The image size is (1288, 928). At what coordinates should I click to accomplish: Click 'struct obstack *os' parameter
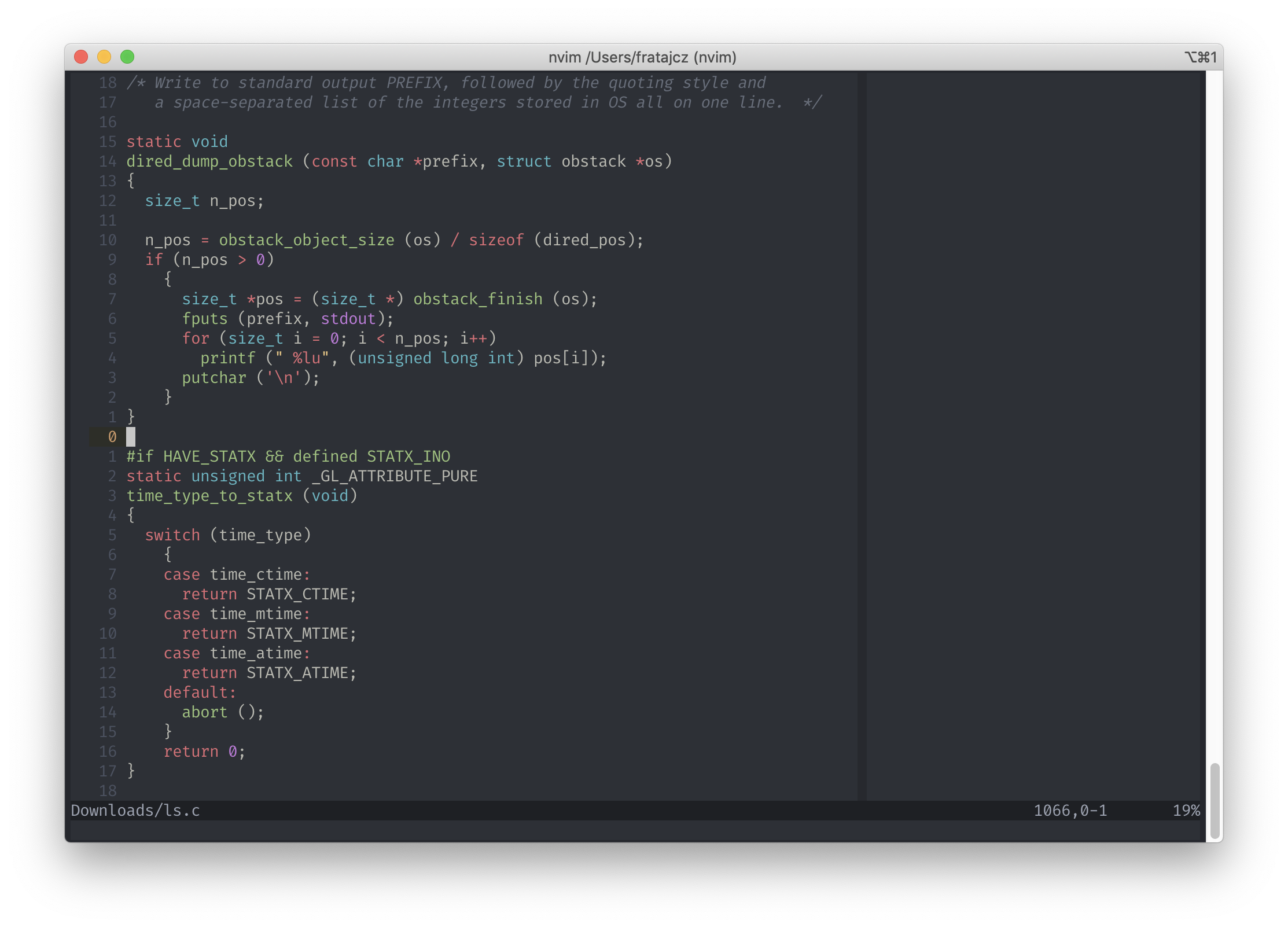pyautogui.click(x=580, y=161)
